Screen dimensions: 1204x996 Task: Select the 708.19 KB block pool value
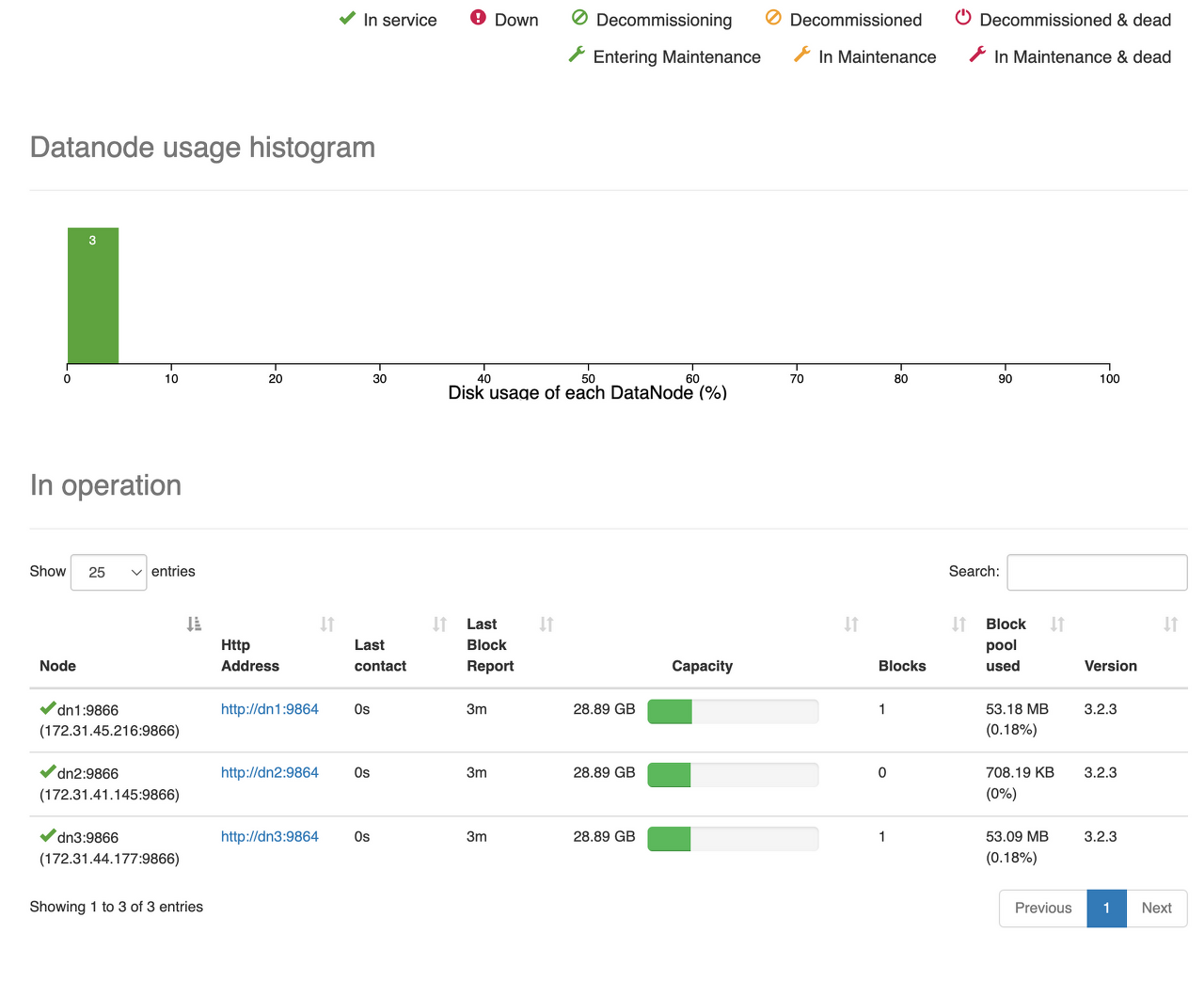pyautogui.click(x=1020, y=773)
